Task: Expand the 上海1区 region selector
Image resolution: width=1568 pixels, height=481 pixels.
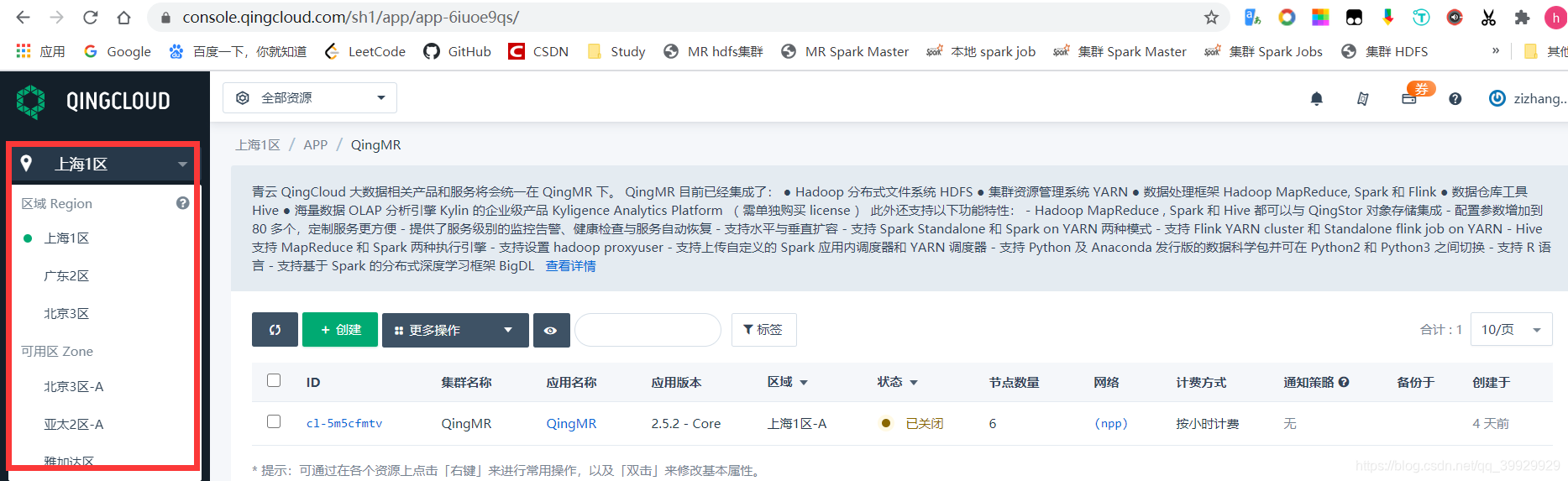Action: coord(103,164)
